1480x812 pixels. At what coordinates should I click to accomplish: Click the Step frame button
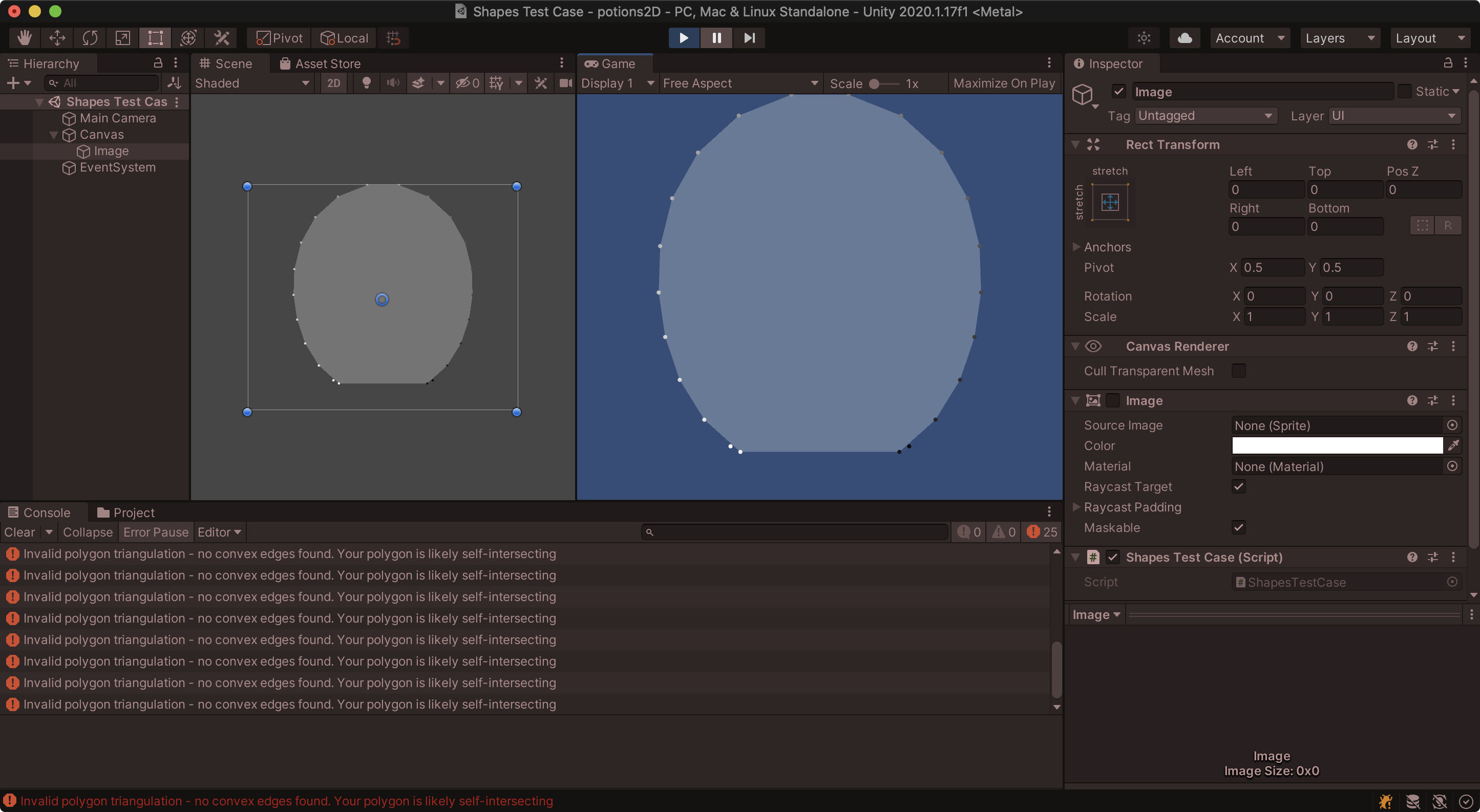pyautogui.click(x=749, y=38)
